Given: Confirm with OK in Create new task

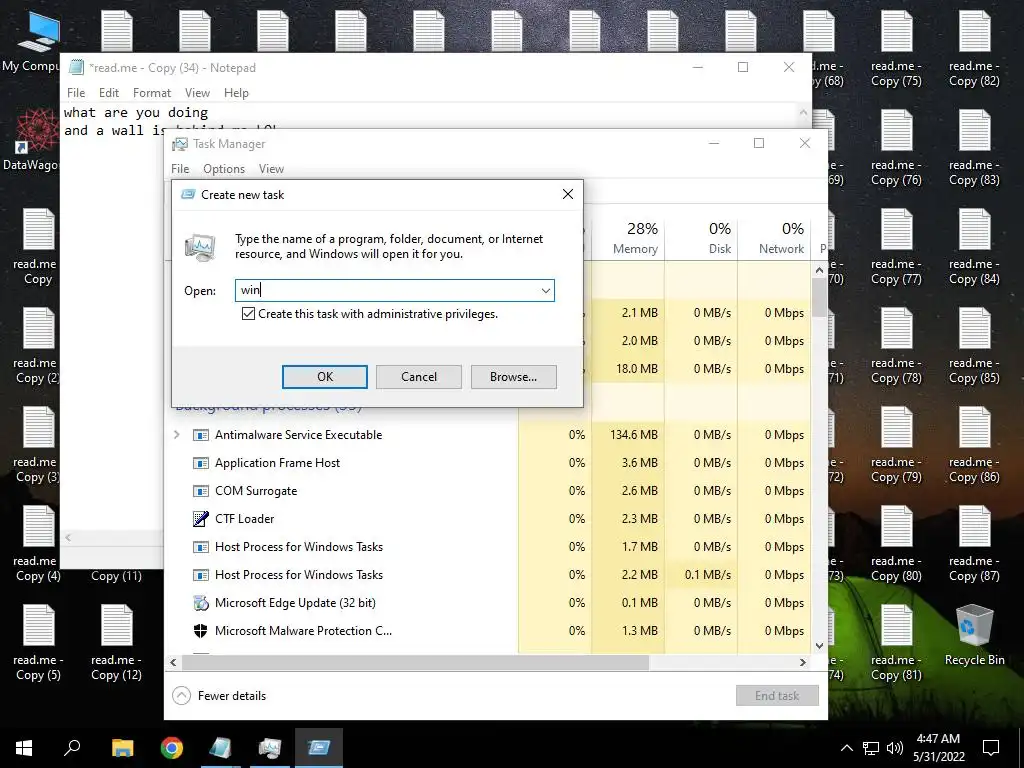Looking at the screenshot, I should tap(325, 377).
